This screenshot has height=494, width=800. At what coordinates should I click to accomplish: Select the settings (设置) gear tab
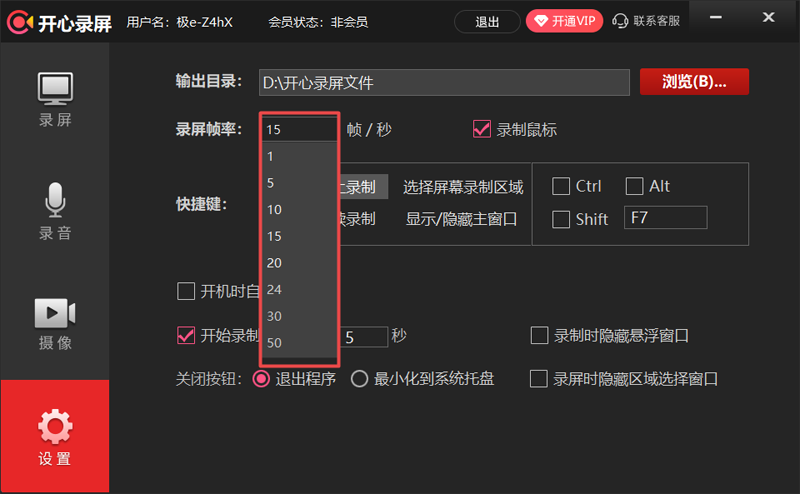point(55,436)
